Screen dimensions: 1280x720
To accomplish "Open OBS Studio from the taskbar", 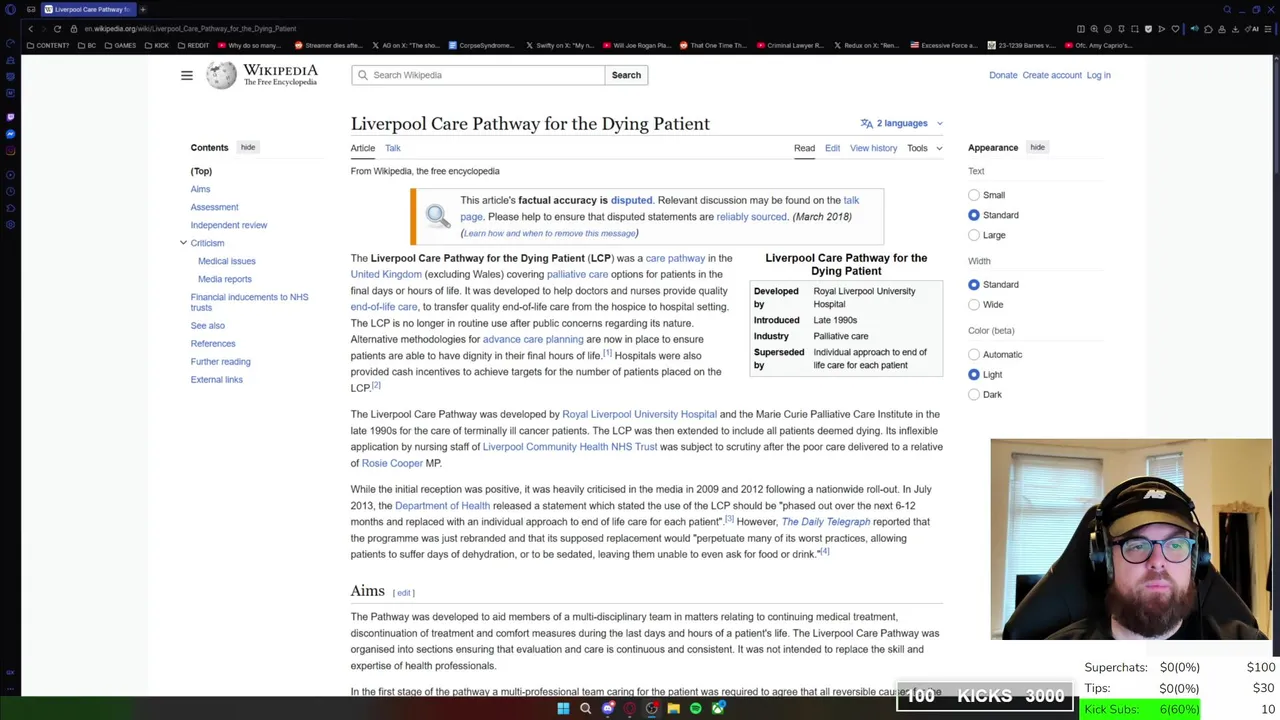I will (651, 708).
